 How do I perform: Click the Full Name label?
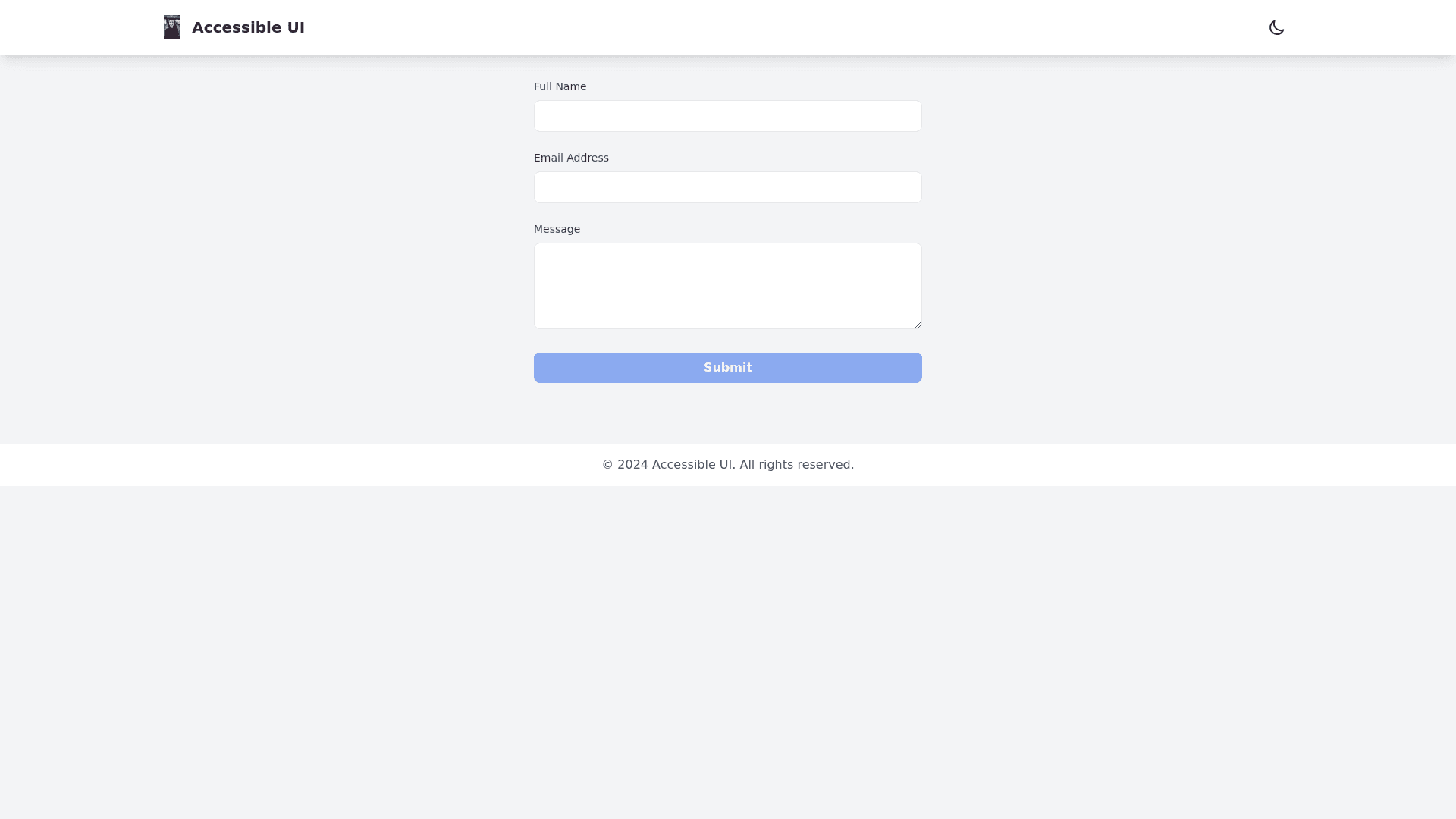[x=560, y=86]
